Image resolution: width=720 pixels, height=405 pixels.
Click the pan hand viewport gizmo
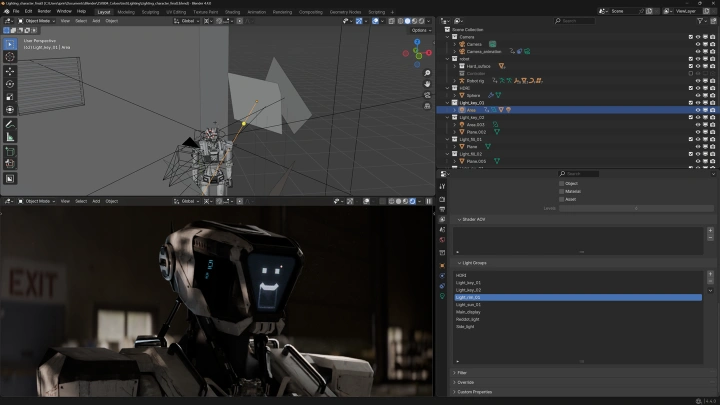[427, 84]
